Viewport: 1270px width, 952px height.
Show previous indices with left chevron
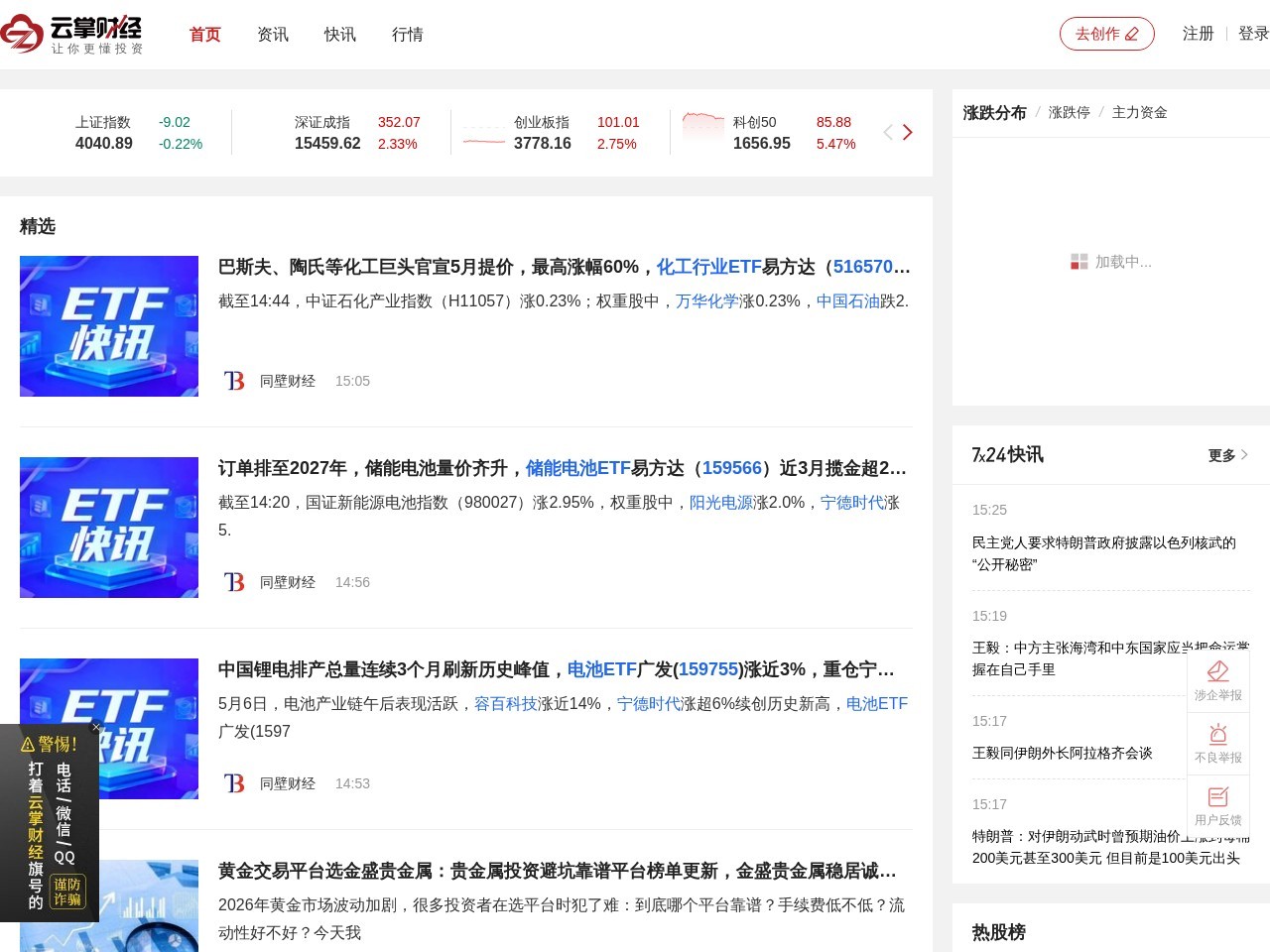pos(888,133)
